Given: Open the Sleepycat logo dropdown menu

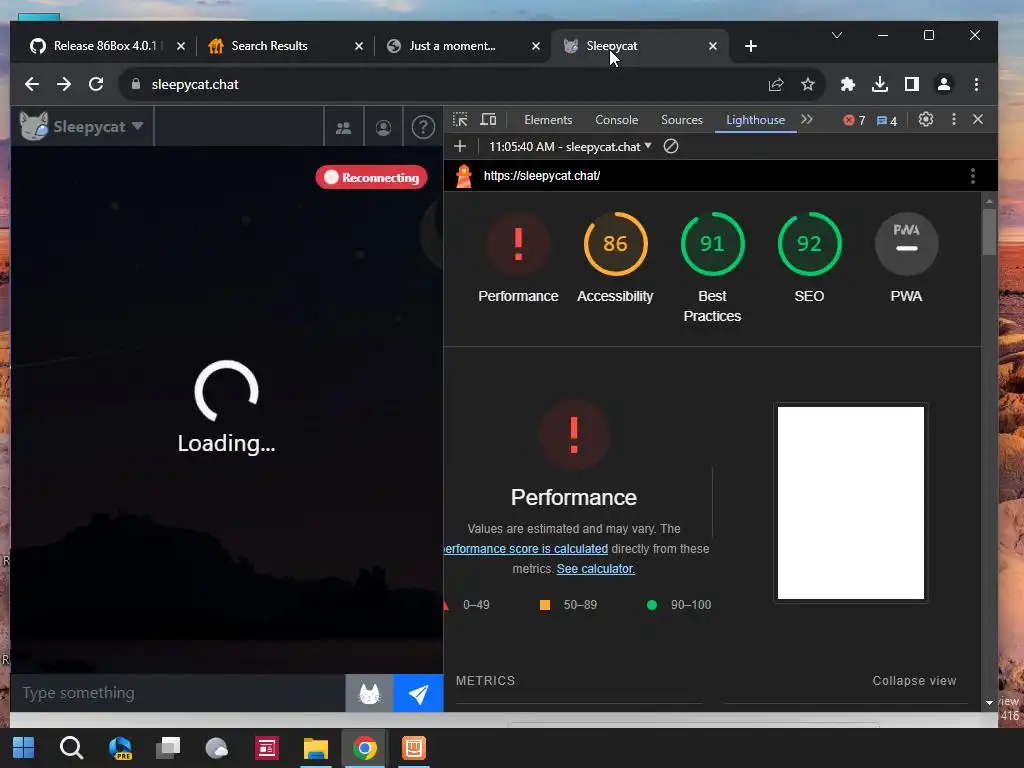Looking at the screenshot, I should [82, 127].
